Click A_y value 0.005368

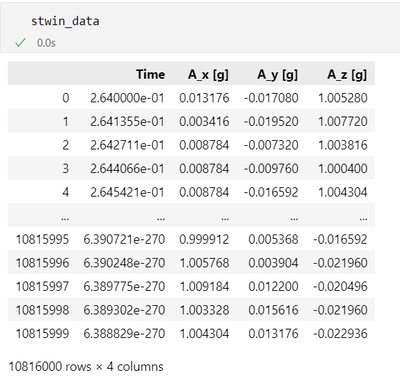[273, 239]
